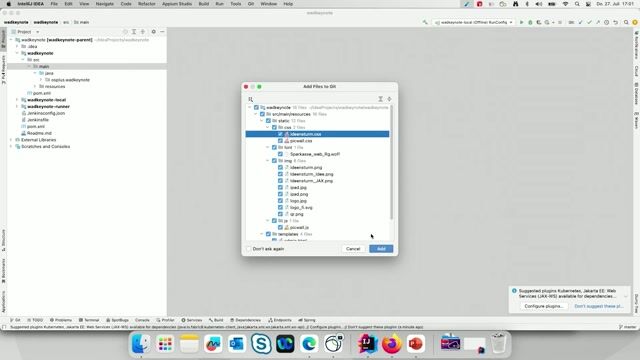Open Firefox from the Dock
This screenshot has width=640, height=360.
(391, 344)
